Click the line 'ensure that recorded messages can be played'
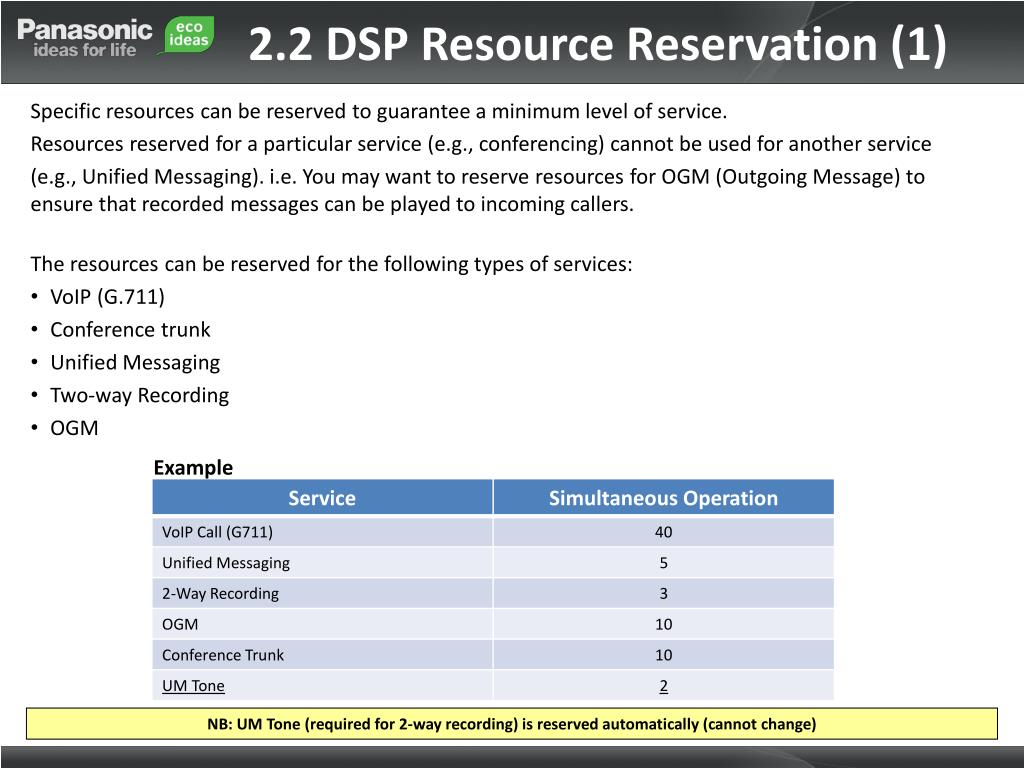 coord(332,204)
